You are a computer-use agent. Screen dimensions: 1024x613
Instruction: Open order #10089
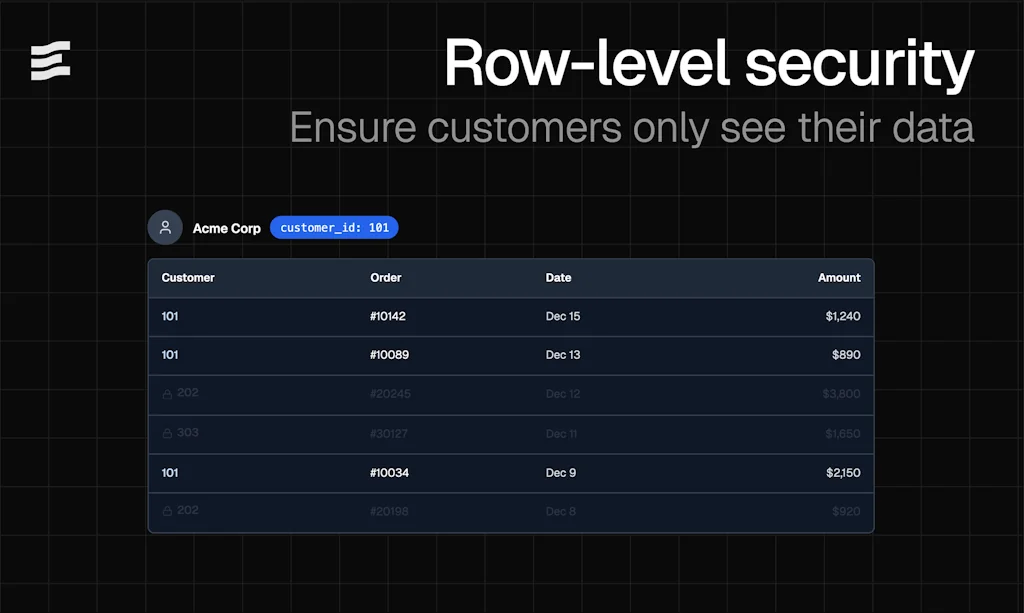(389, 354)
